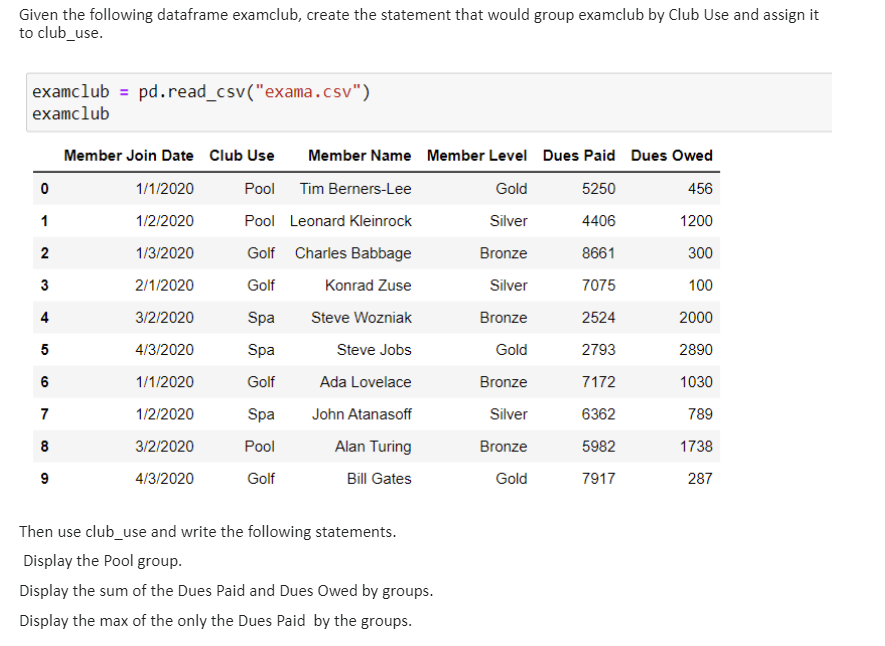
Task: Select the Dues Paid column header
Action: (579, 156)
